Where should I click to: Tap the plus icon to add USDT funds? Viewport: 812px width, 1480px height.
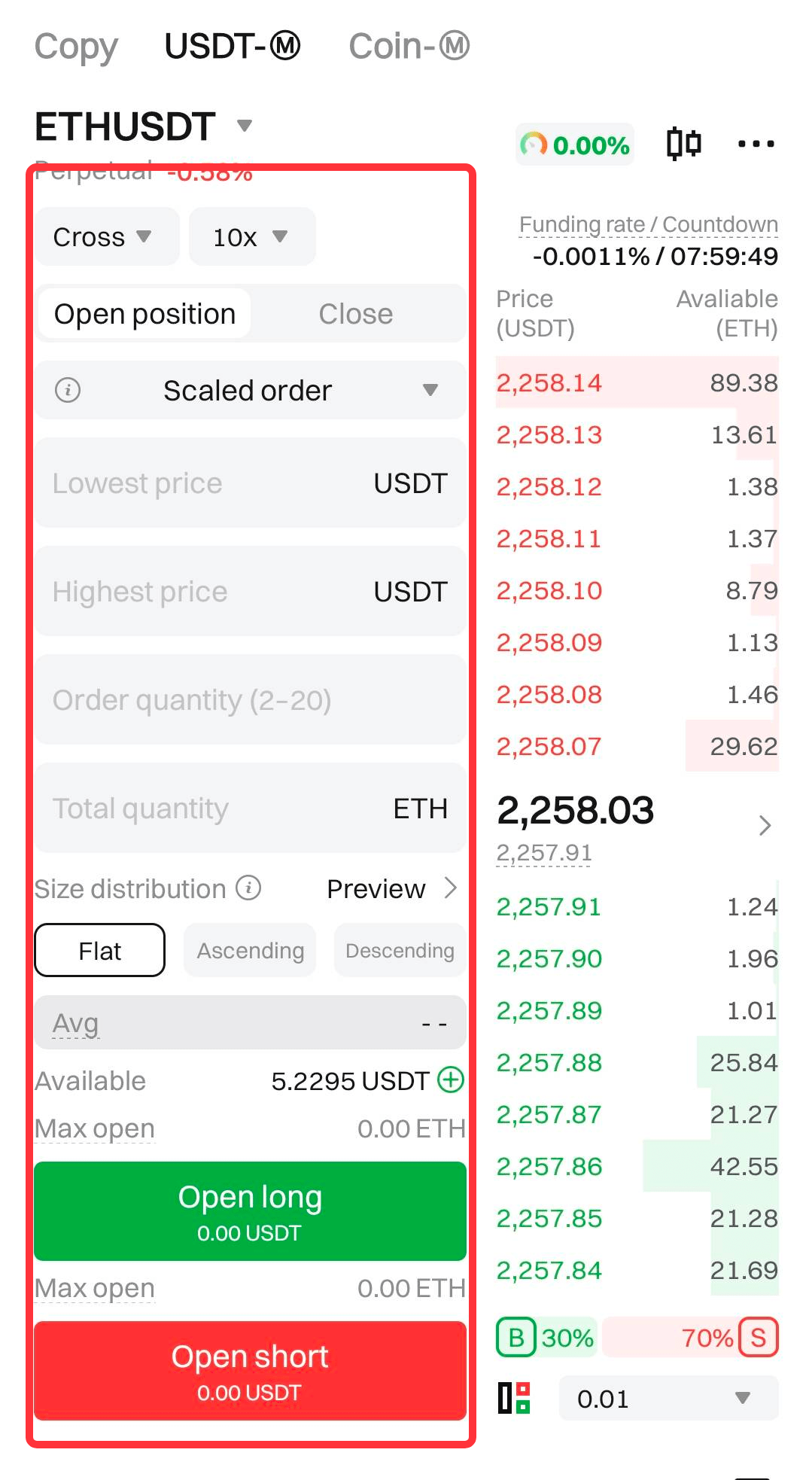point(451,1080)
